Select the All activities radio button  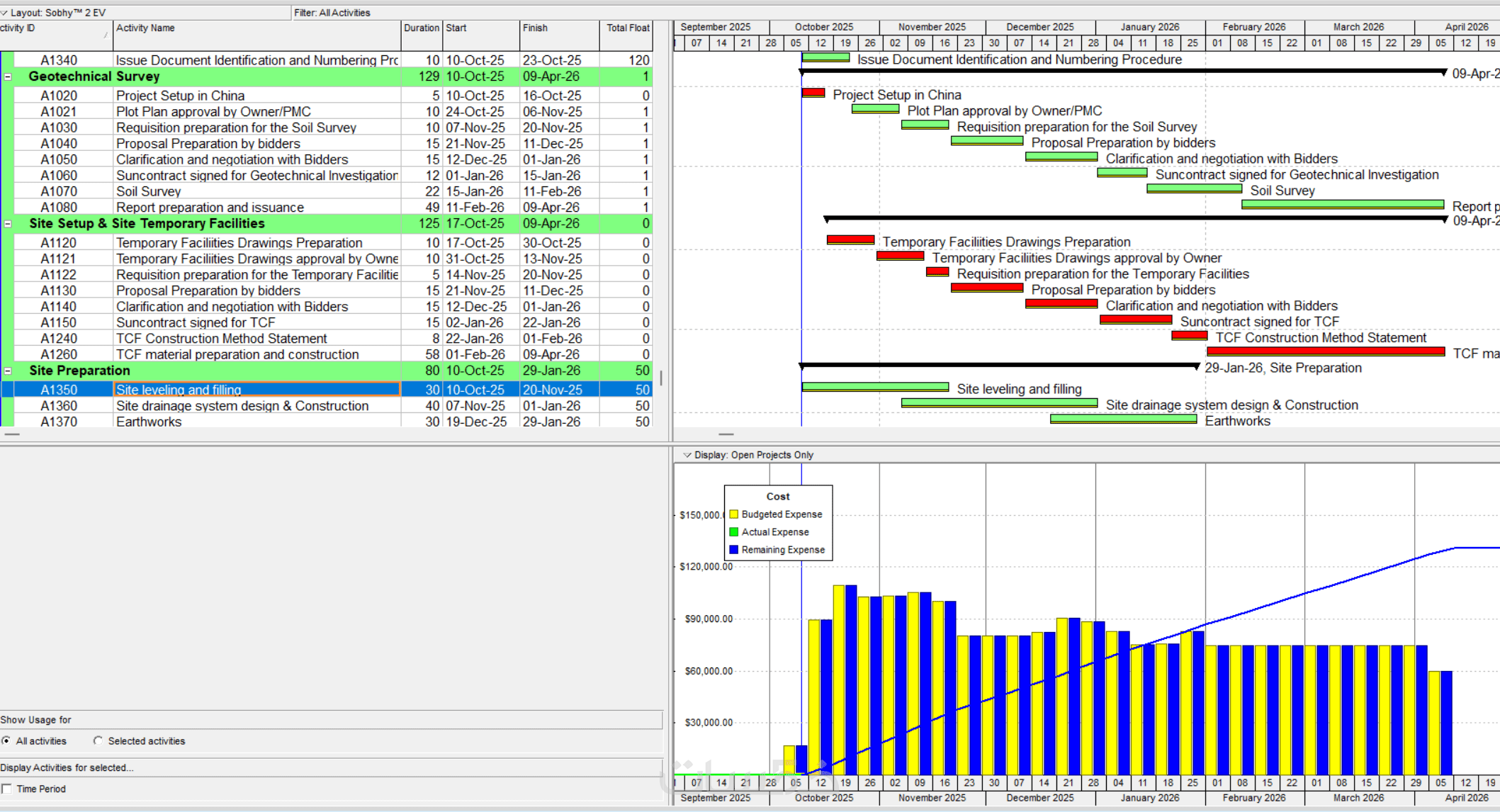(x=6, y=741)
